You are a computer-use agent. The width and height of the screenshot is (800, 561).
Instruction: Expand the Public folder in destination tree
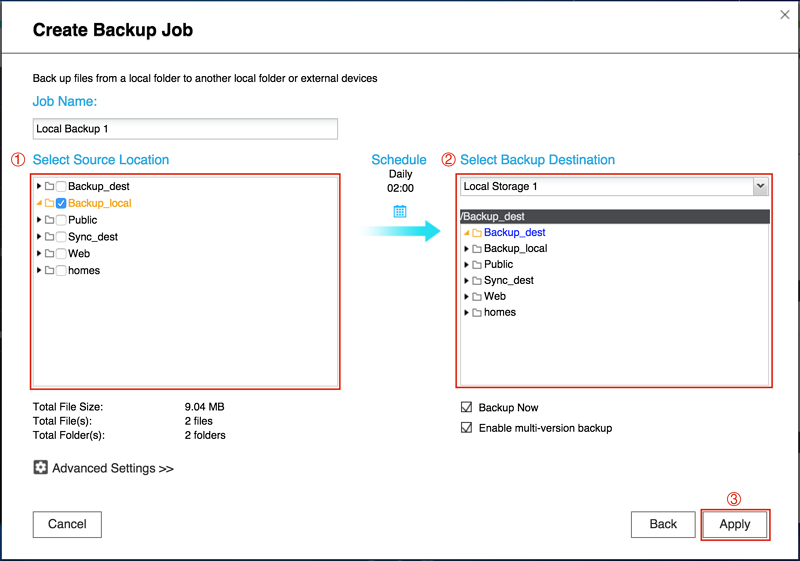[467, 264]
